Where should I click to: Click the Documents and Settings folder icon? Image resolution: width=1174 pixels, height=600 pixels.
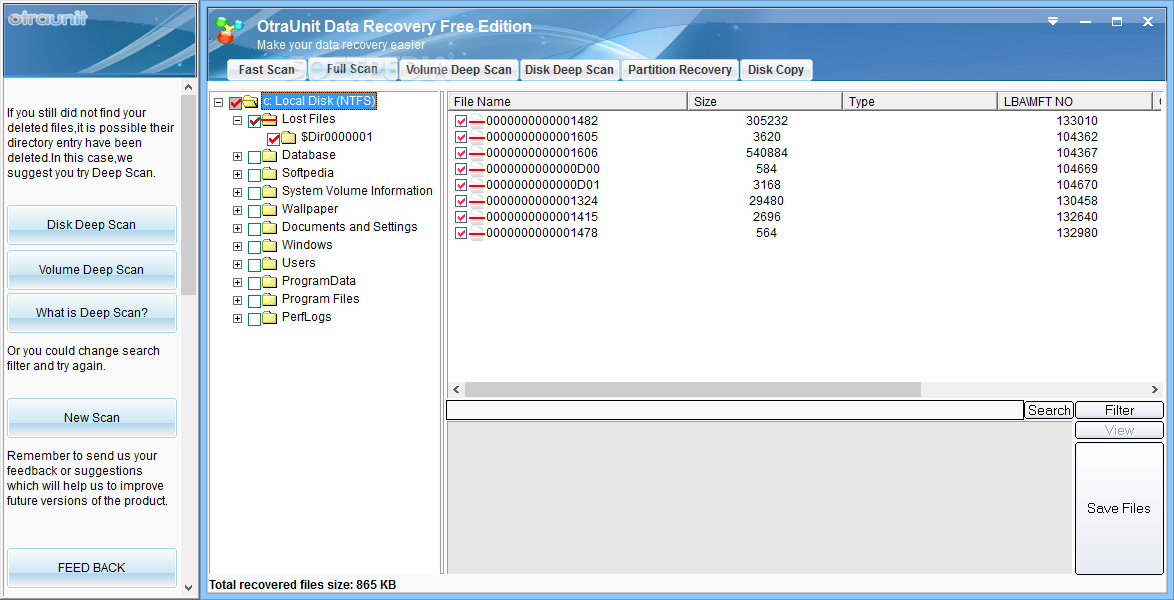coord(270,227)
